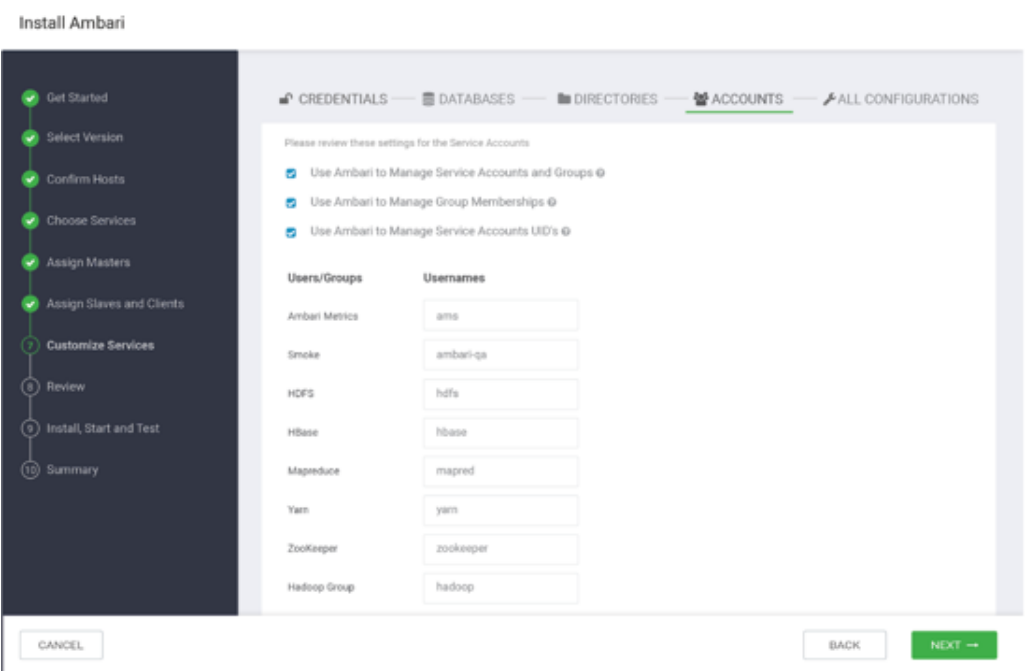Viewport: 1026px width, 671px height.
Task: Open the All Configurations tab
Action: [901, 99]
